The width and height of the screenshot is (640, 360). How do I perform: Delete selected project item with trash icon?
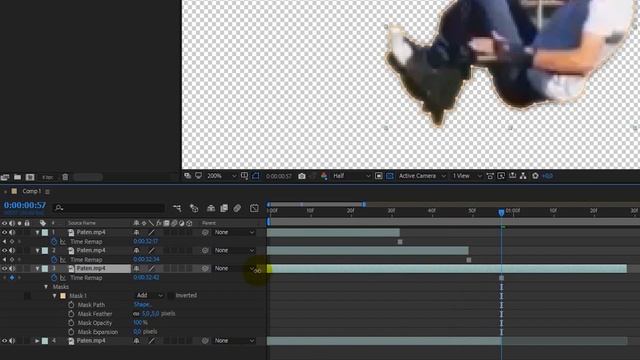tap(65, 177)
